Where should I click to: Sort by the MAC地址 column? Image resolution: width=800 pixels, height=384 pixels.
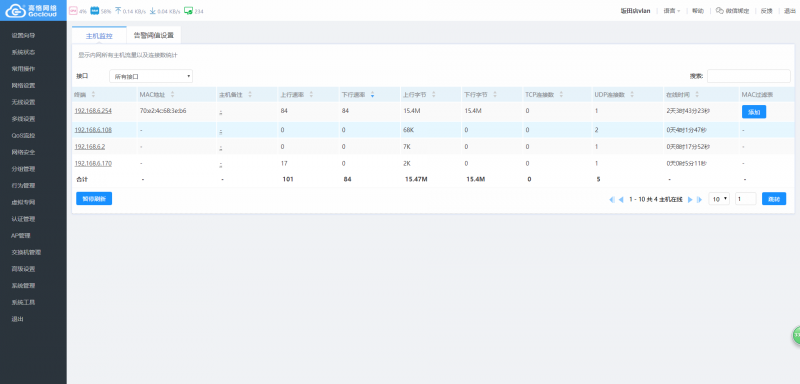click(157, 95)
